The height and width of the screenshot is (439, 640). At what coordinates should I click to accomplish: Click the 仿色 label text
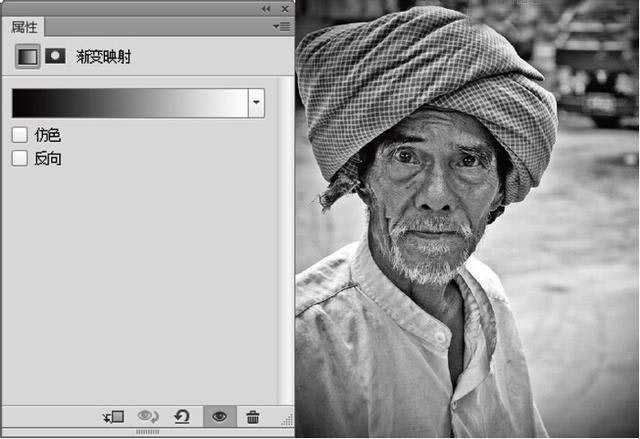click(48, 135)
